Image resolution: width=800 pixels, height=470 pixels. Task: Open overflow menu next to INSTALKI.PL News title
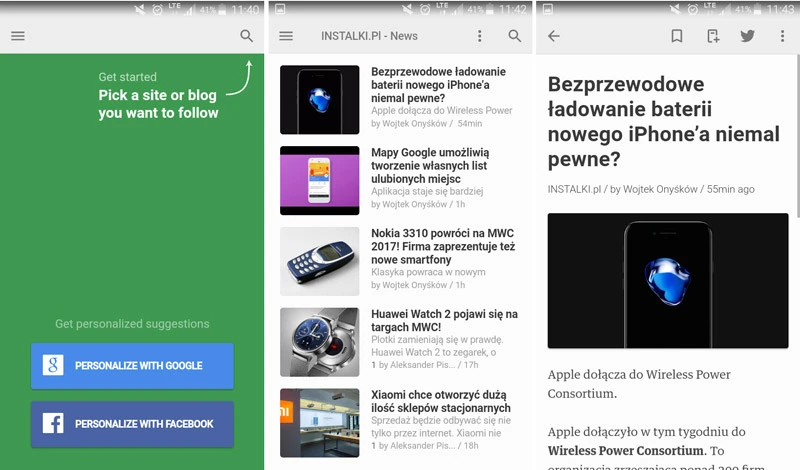point(479,36)
